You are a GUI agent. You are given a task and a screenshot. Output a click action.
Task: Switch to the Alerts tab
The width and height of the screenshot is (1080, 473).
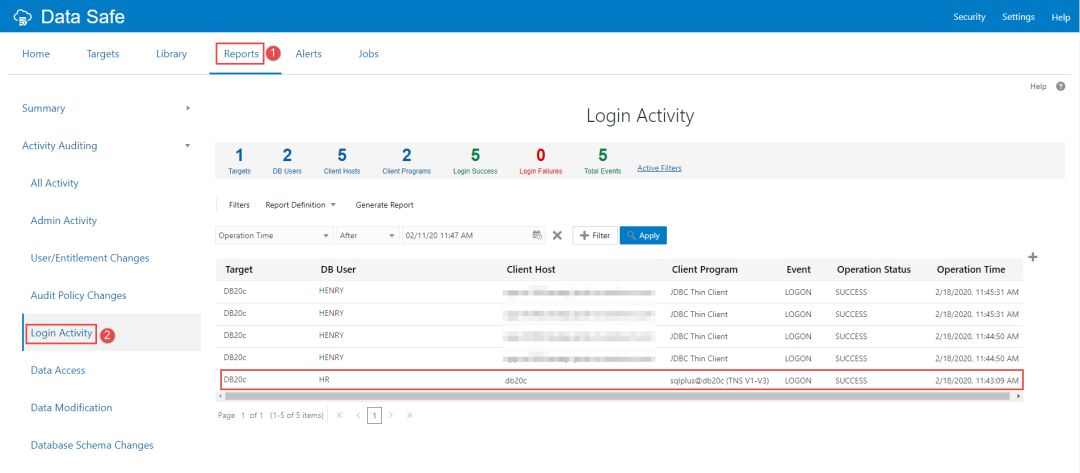click(308, 54)
